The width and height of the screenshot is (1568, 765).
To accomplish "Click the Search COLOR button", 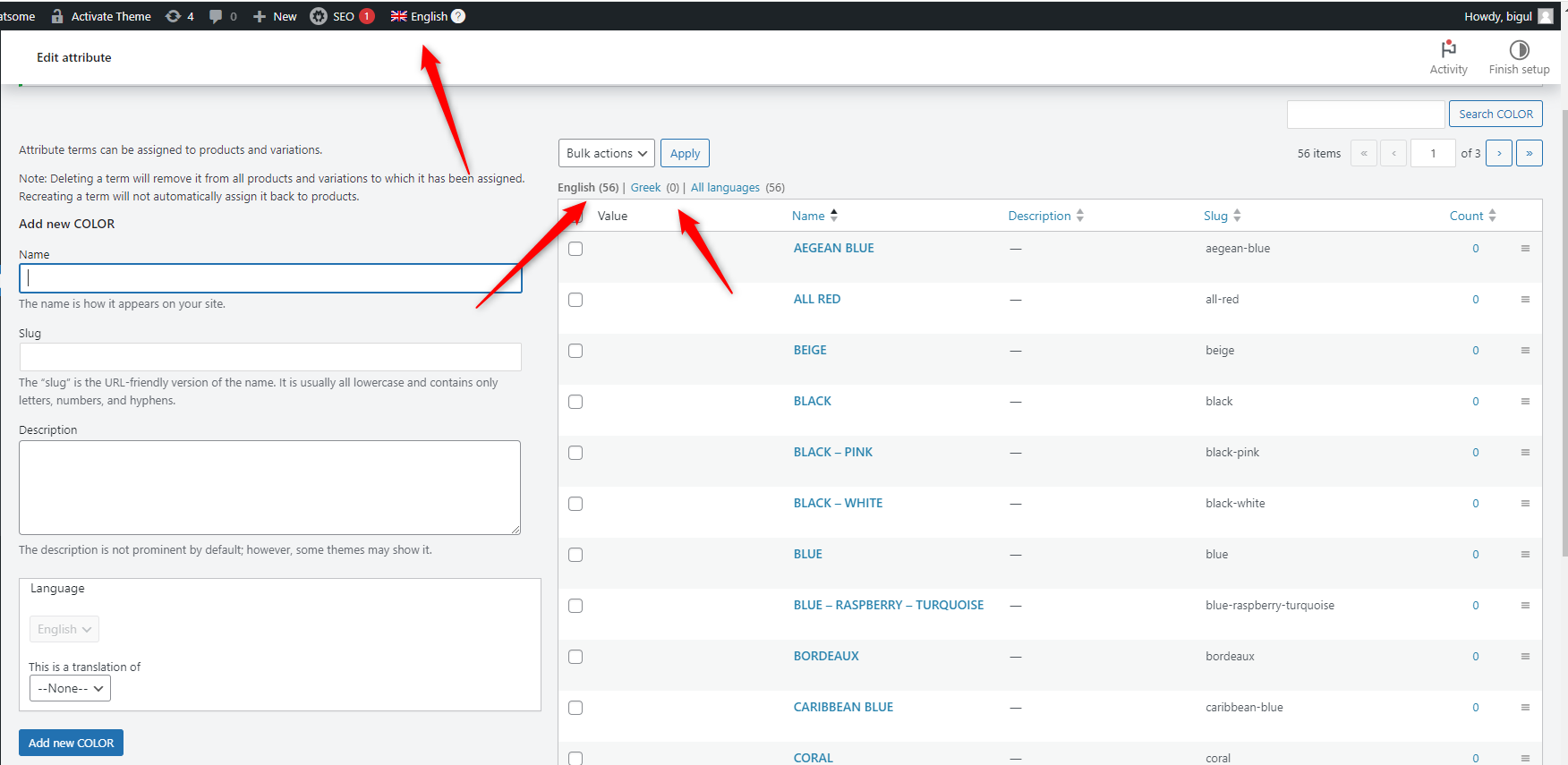I will coord(1496,114).
